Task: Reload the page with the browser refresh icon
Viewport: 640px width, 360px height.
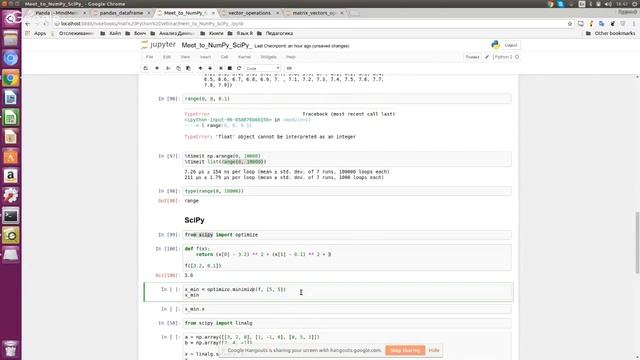Action: coord(46,24)
